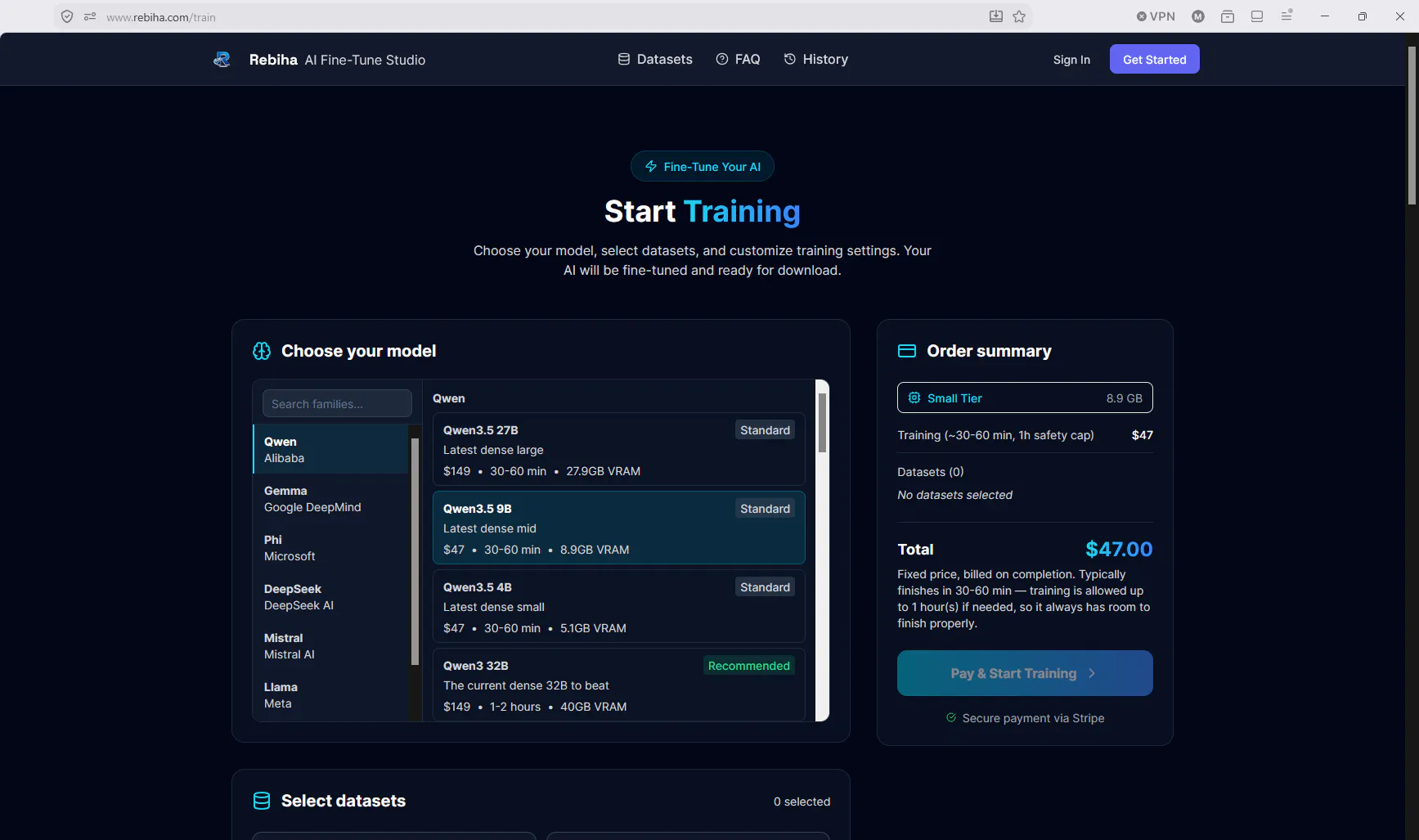Open the browser account M icon
The height and width of the screenshot is (840, 1419).
[x=1198, y=16]
